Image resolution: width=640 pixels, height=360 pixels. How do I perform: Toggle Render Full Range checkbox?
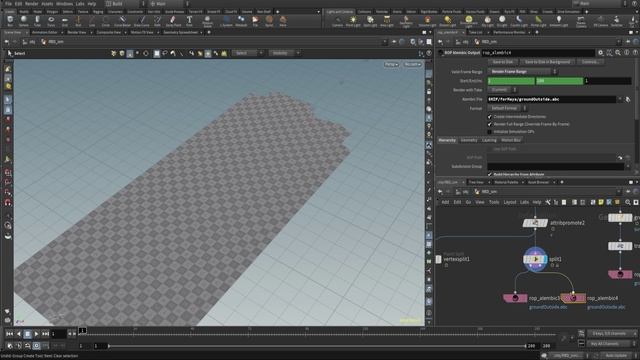(490, 124)
